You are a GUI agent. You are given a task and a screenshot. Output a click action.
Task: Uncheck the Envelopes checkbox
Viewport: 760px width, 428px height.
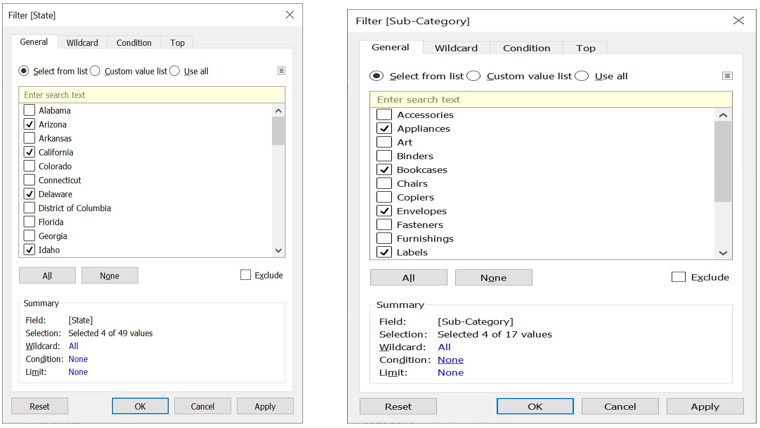click(384, 211)
